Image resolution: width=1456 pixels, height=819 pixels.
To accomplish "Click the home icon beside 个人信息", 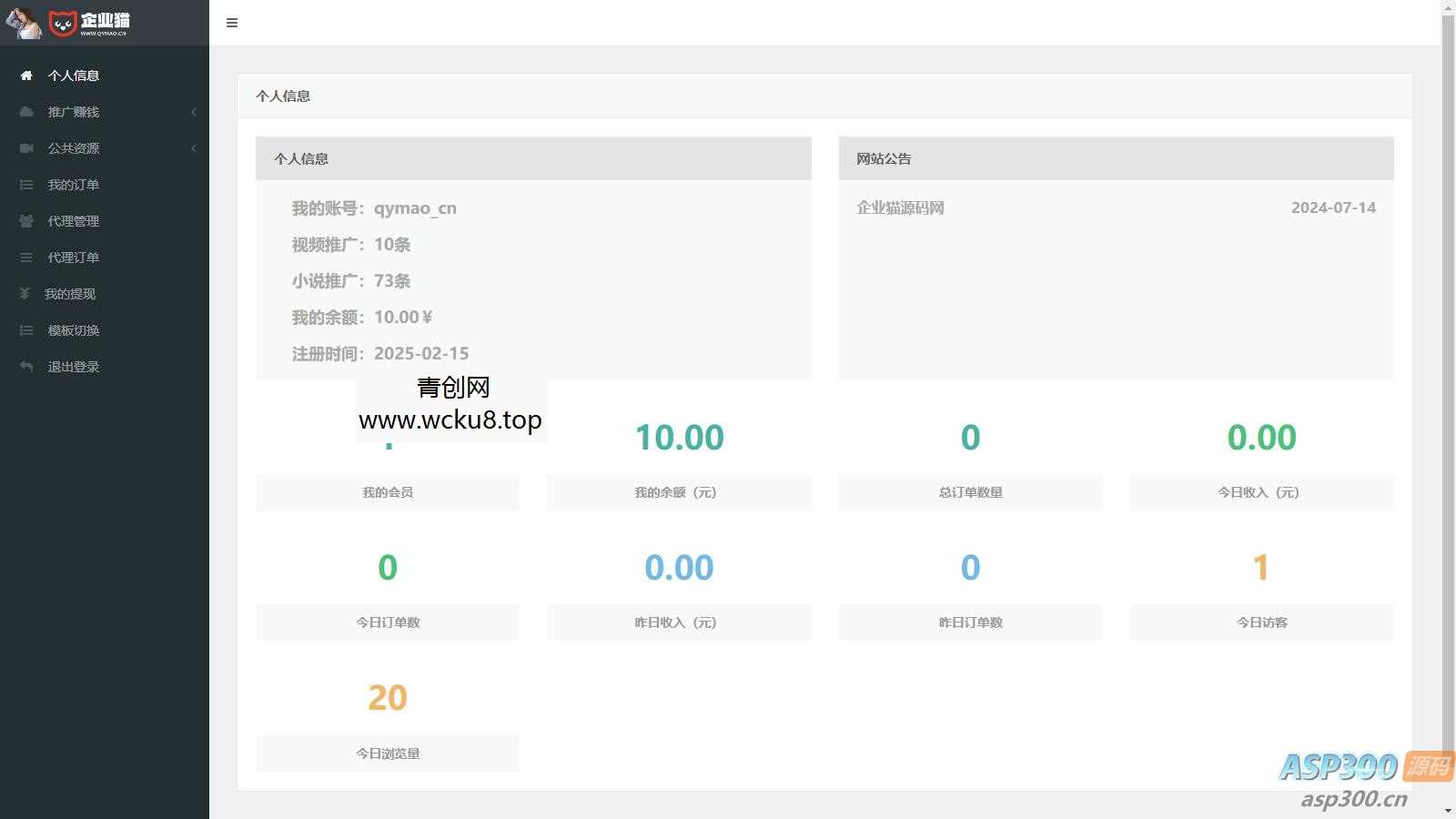I will coord(26,76).
